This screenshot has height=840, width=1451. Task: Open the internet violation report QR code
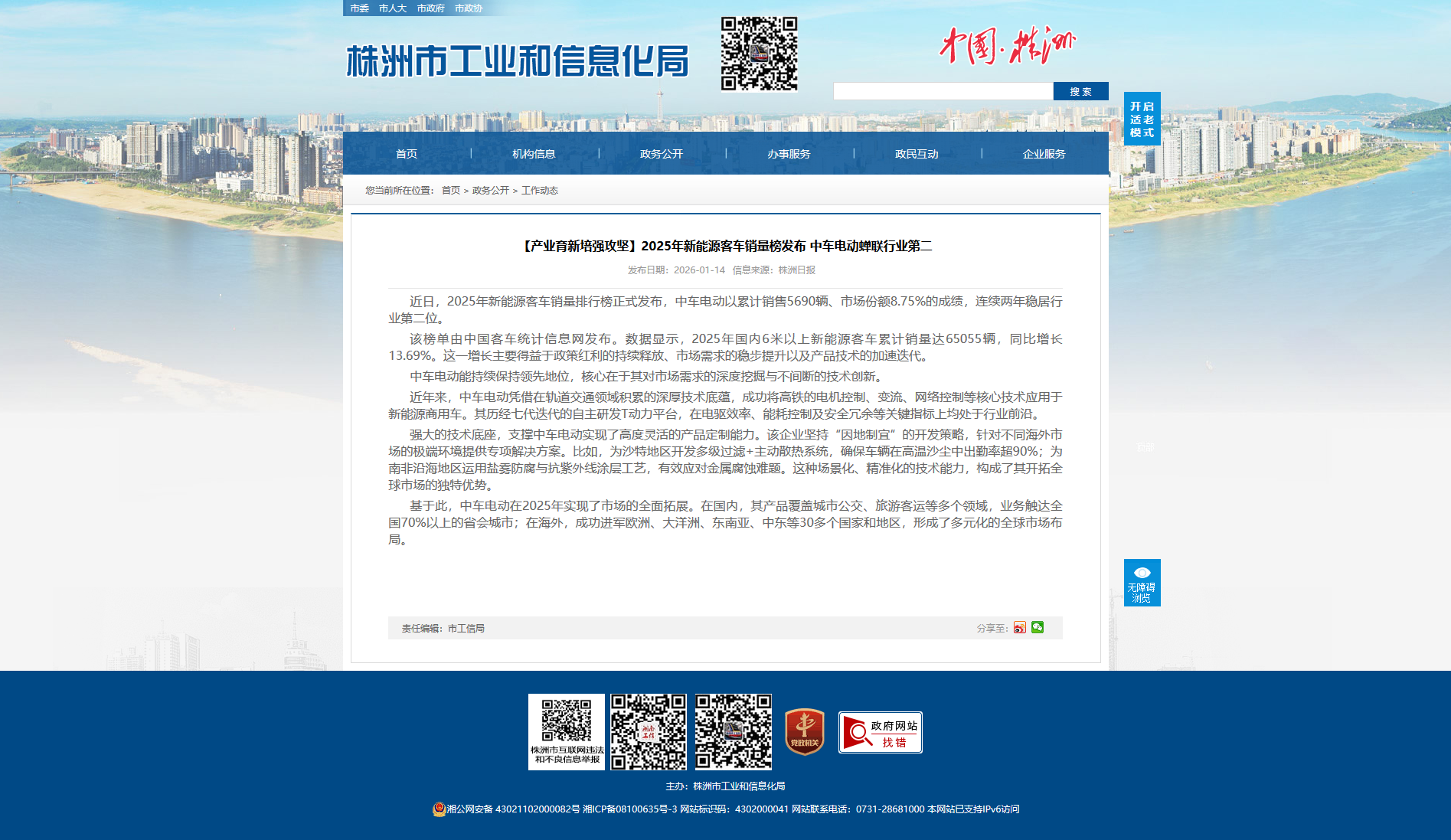(x=567, y=731)
